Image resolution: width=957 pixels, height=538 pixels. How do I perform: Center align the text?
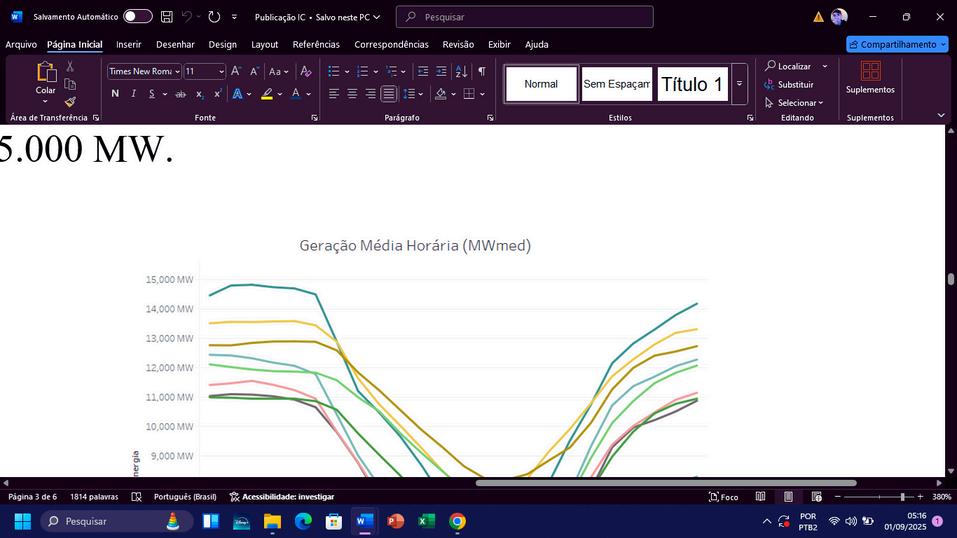point(352,93)
